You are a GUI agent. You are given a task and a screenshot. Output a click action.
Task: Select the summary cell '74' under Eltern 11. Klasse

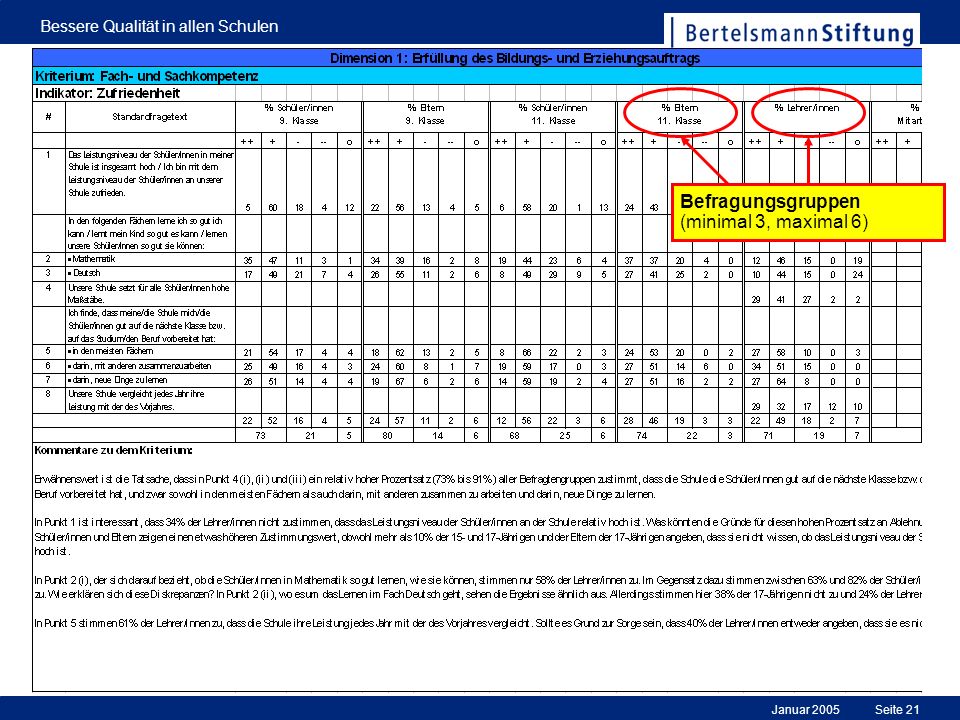[x=642, y=435]
